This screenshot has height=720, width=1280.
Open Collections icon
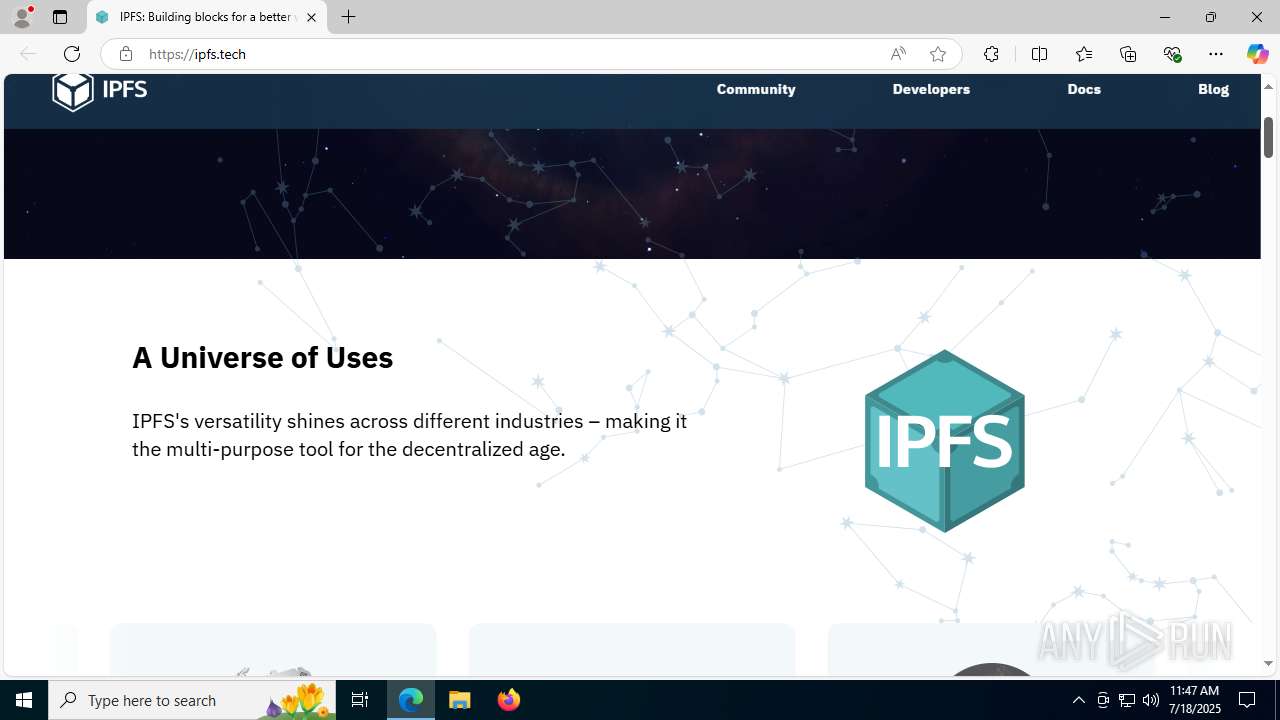(x=1128, y=54)
